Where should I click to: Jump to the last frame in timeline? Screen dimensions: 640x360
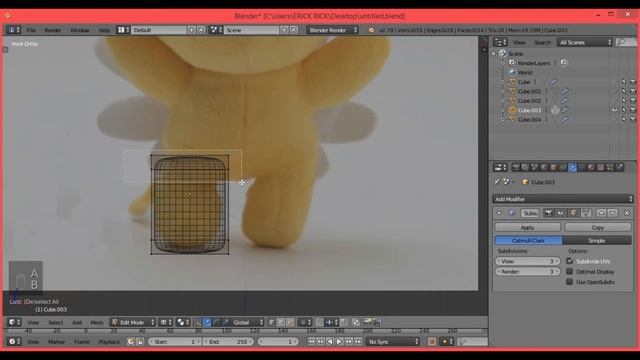click(358, 342)
